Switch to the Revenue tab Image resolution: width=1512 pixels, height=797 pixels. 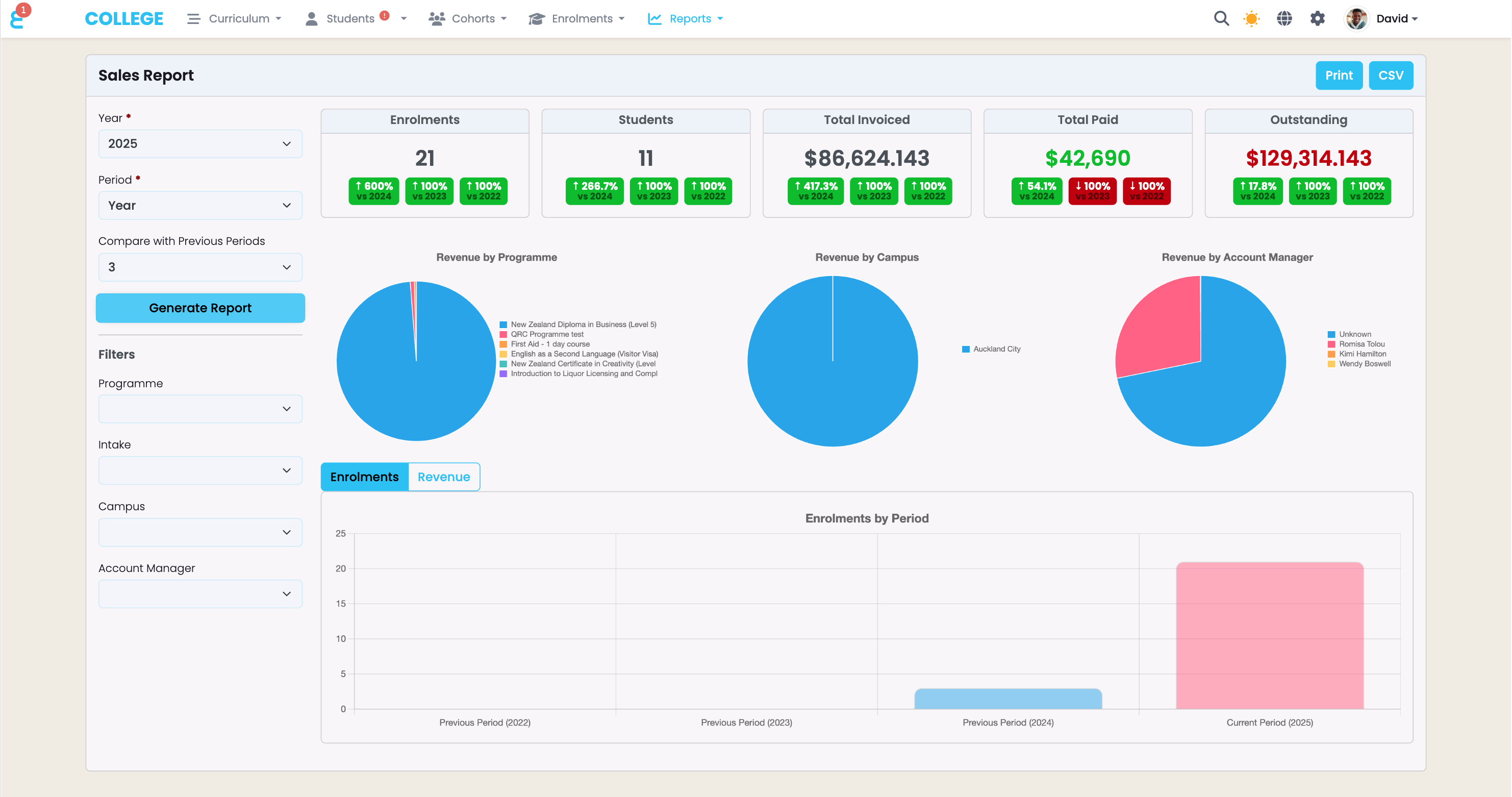(444, 477)
